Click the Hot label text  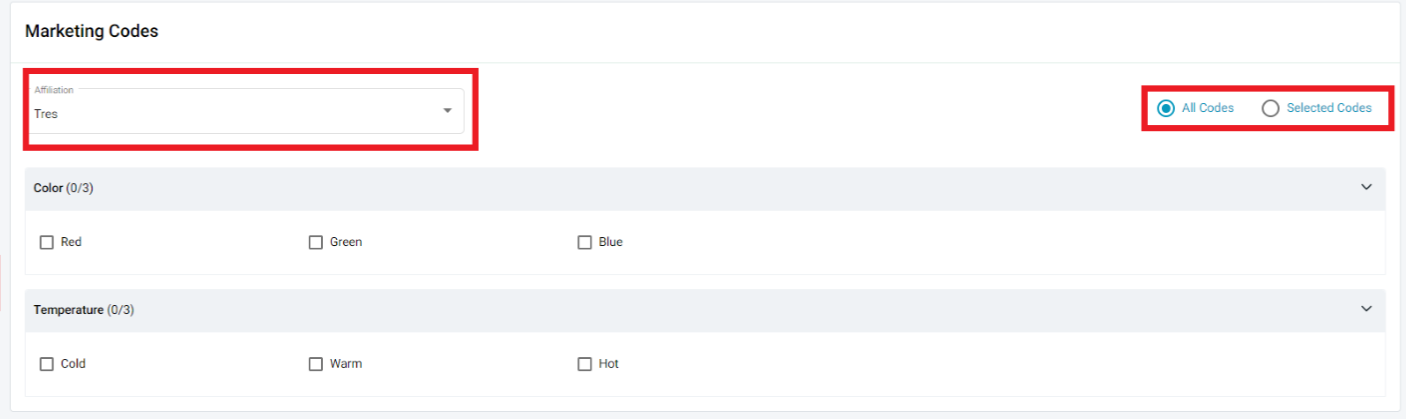click(609, 364)
